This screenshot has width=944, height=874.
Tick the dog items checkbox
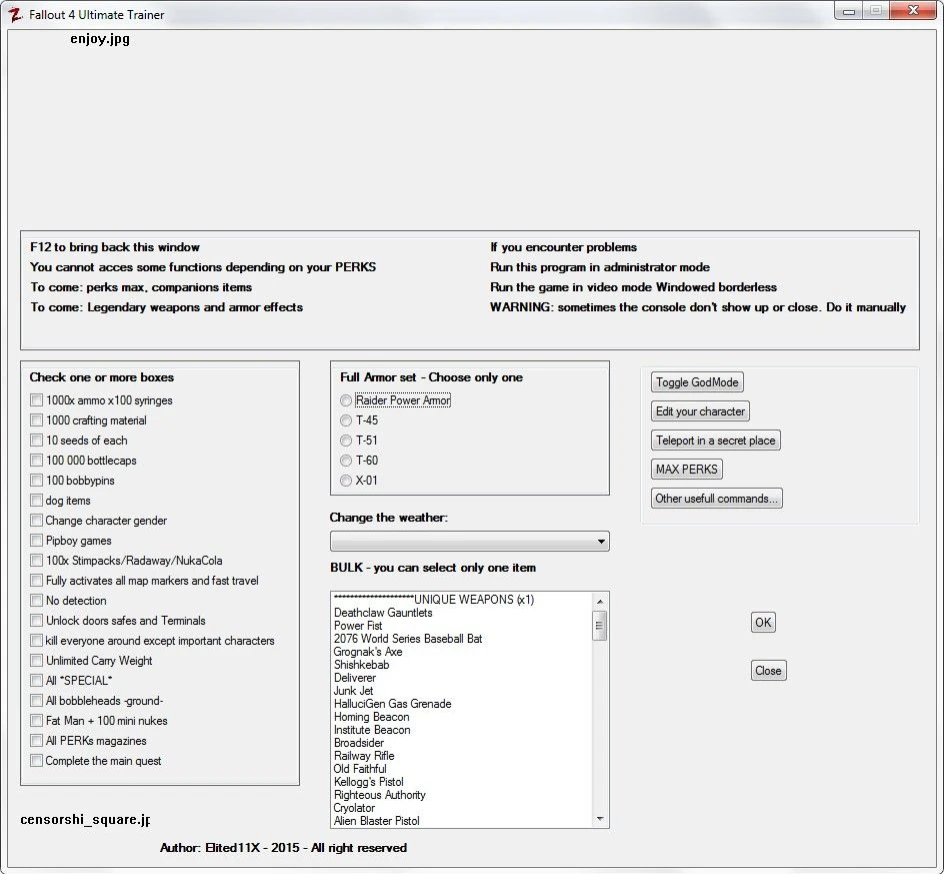tap(37, 500)
